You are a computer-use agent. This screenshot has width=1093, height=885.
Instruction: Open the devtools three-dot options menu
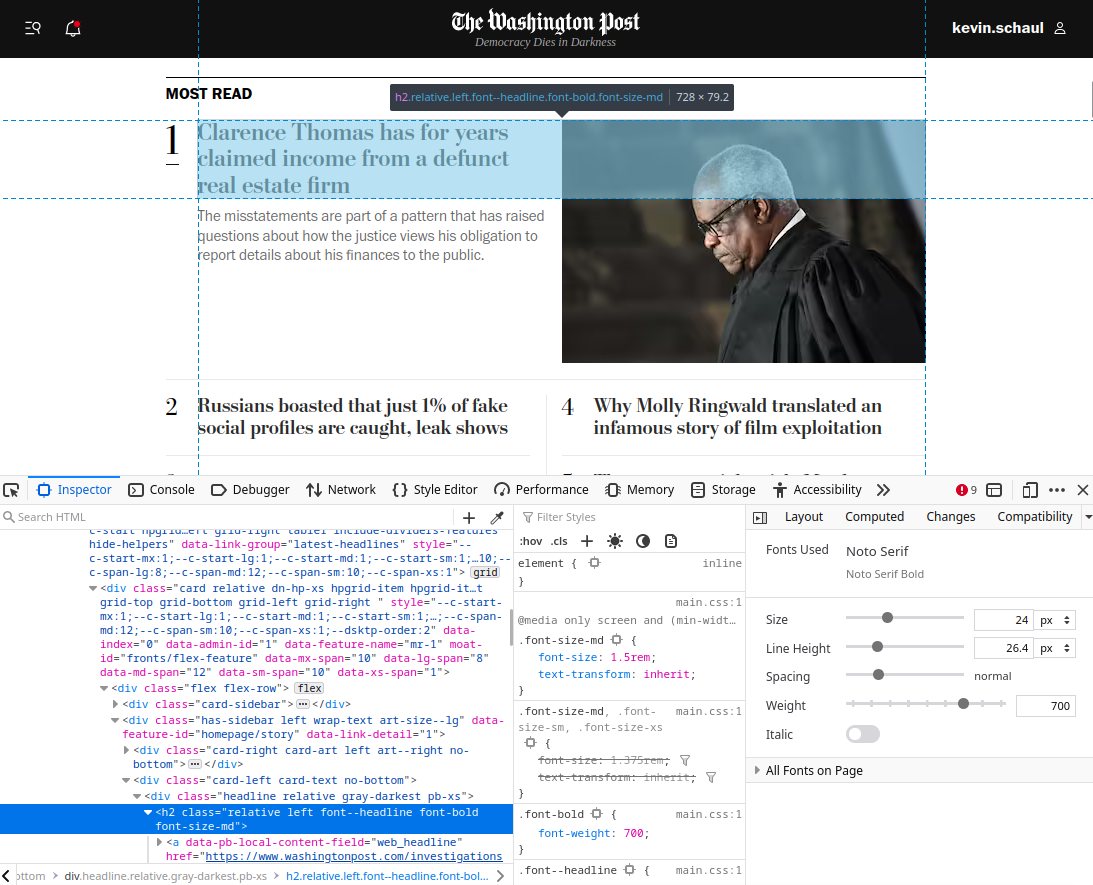tap(1057, 490)
